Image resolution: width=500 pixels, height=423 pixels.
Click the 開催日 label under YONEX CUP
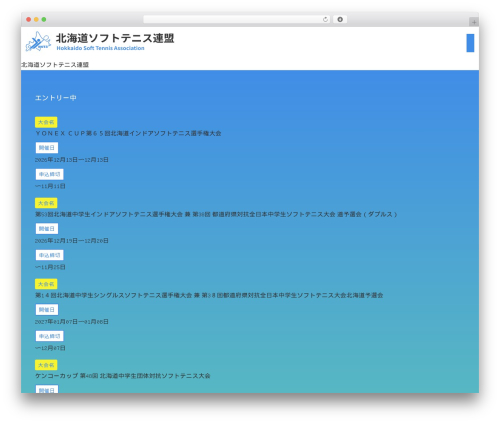[x=47, y=148]
